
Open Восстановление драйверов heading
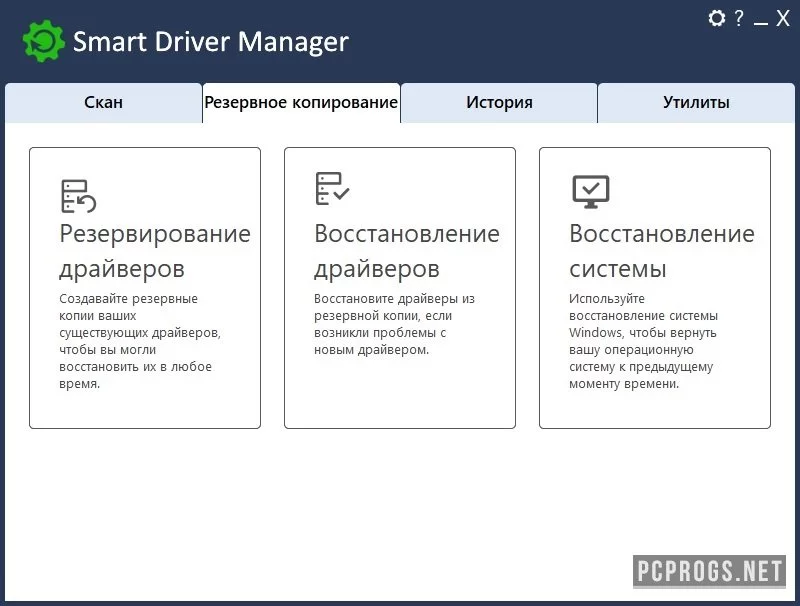pyautogui.click(x=407, y=251)
